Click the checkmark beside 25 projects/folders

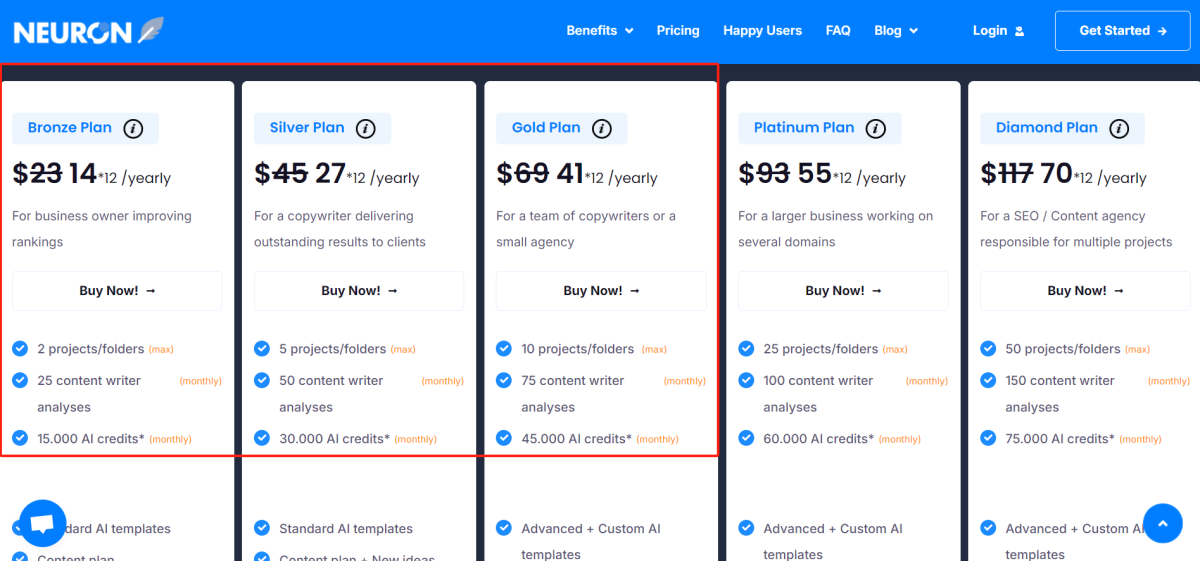(x=746, y=349)
